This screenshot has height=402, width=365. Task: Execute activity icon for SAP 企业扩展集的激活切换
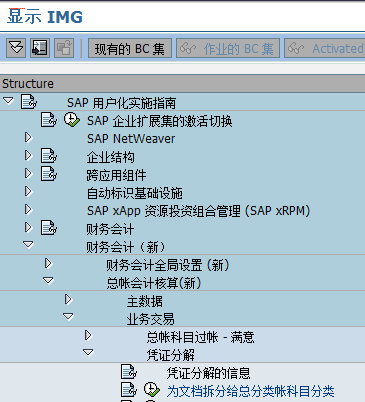click(72, 120)
